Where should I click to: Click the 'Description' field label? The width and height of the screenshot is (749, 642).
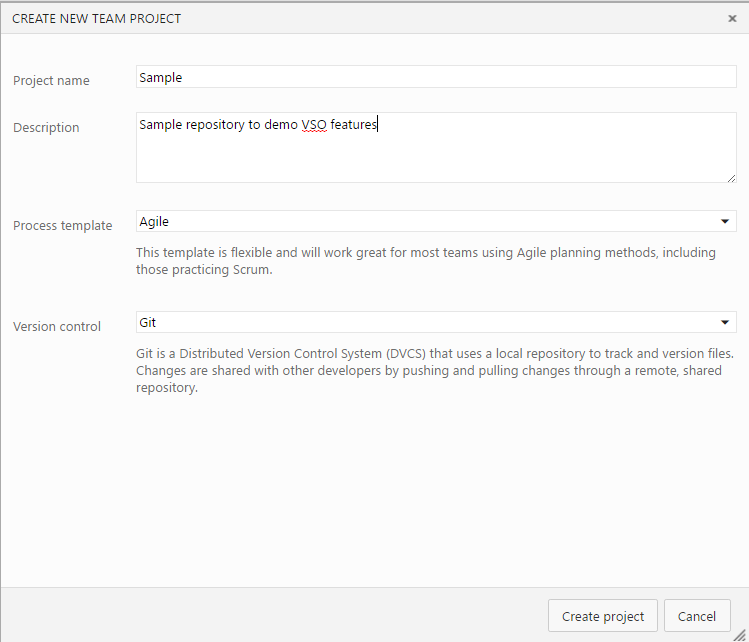[x=46, y=128]
